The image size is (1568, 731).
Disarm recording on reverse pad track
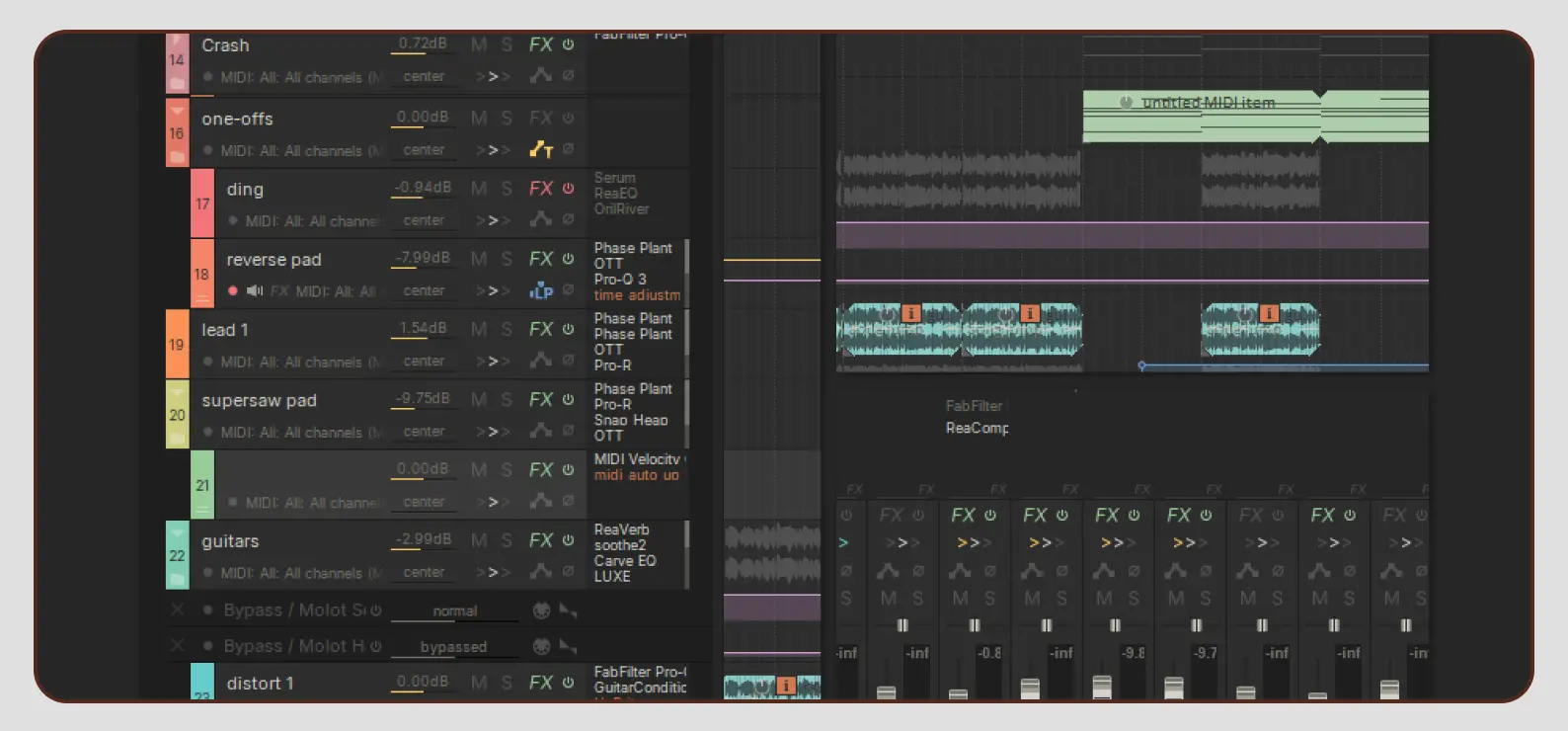233,290
